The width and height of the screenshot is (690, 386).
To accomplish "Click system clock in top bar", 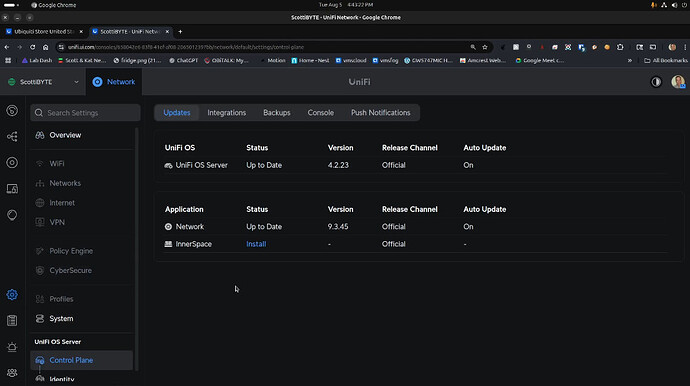I will [x=345, y=5].
